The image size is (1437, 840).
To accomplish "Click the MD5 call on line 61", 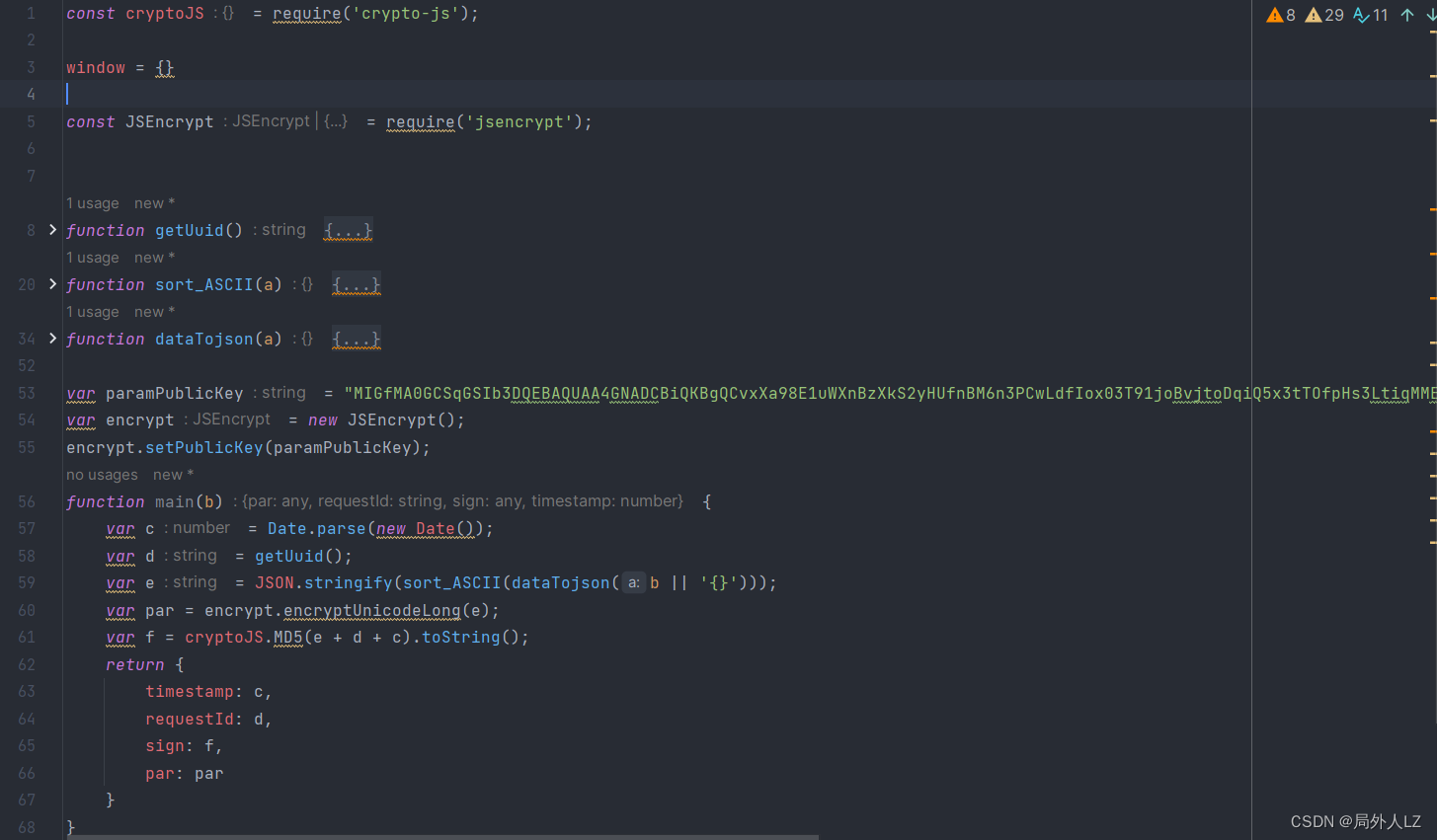I will [x=287, y=638].
